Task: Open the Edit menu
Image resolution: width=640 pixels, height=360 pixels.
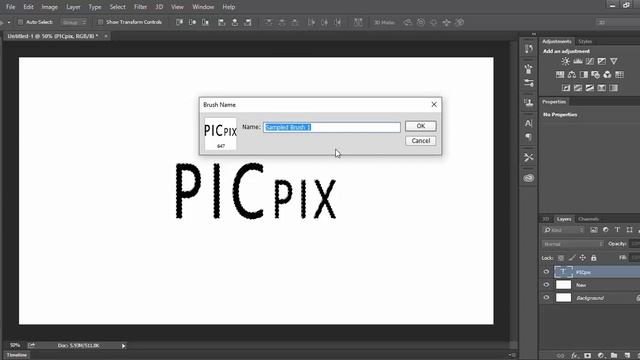Action: [28, 7]
